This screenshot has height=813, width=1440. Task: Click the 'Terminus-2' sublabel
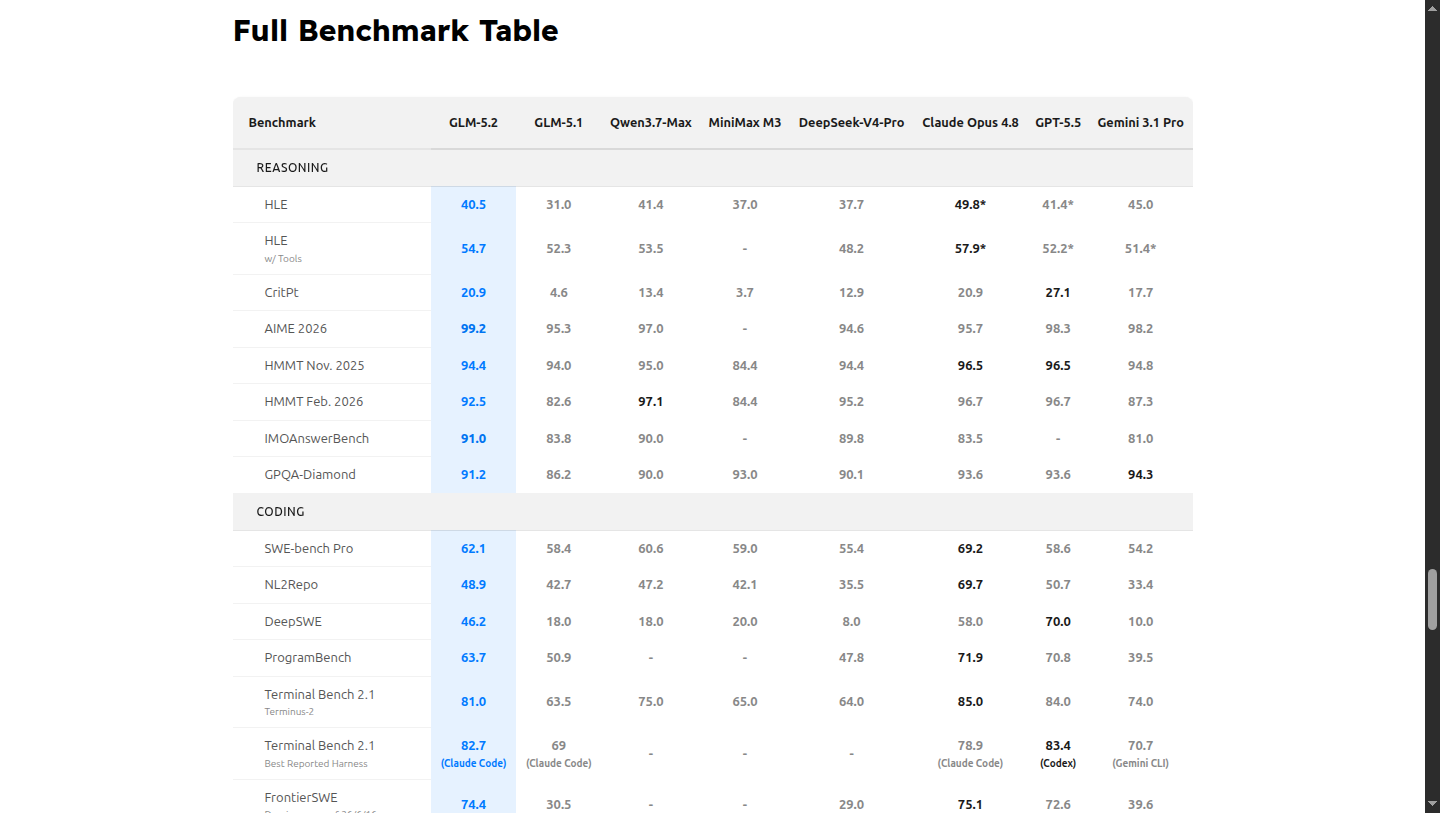coord(289,712)
